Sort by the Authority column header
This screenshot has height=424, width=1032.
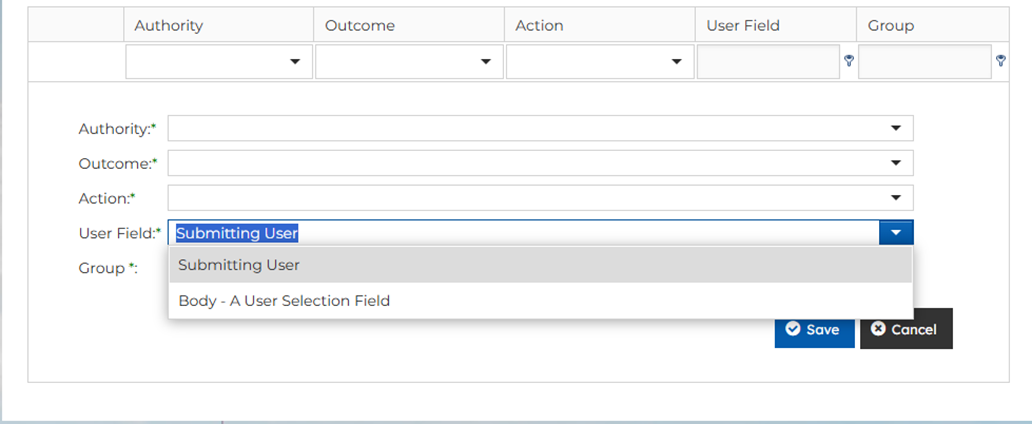[x=169, y=25]
